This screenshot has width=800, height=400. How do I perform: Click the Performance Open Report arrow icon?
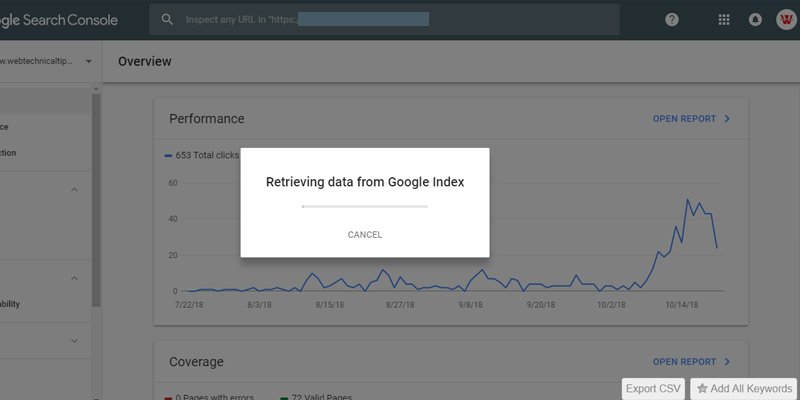[x=727, y=119]
